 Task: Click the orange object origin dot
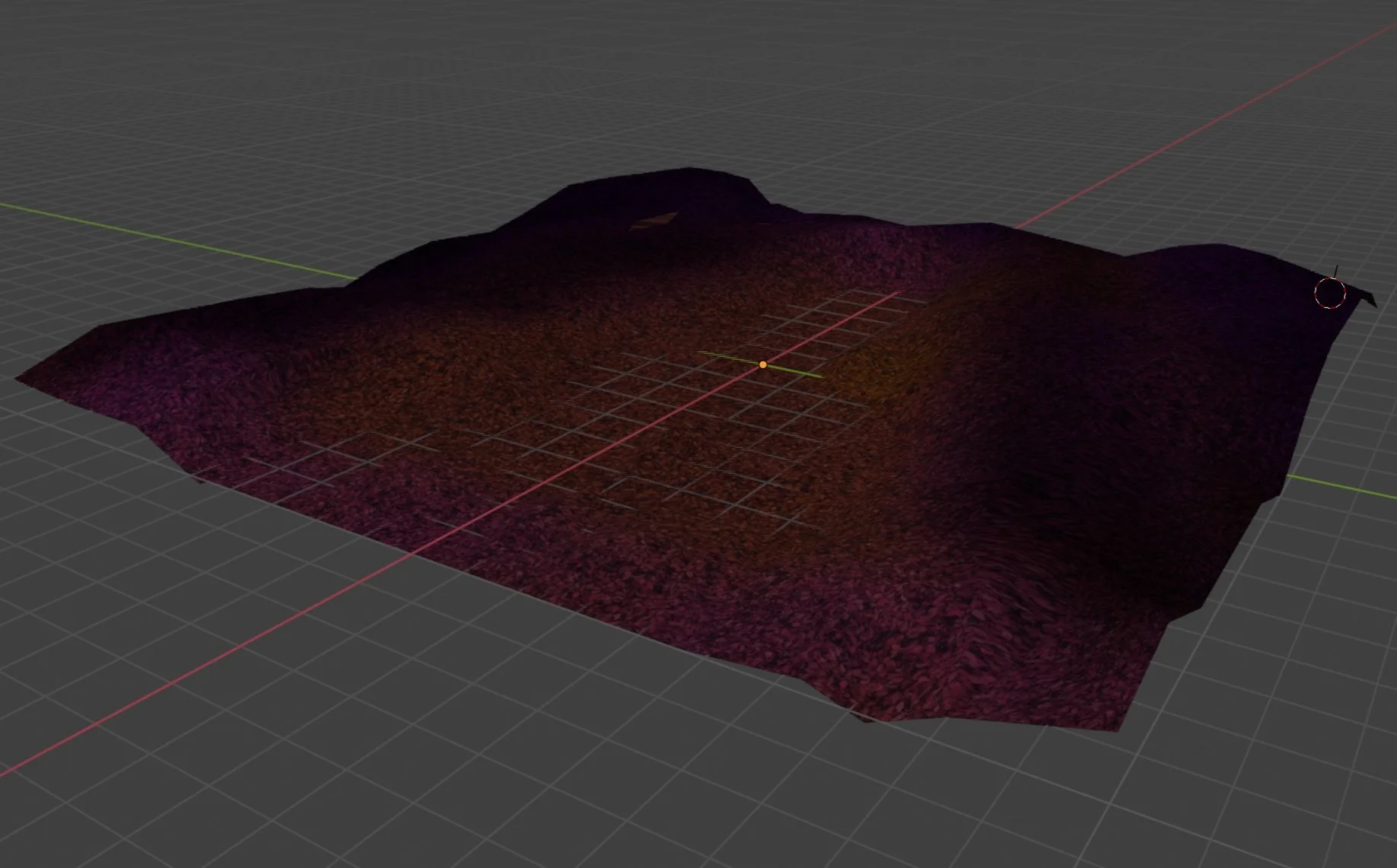(763, 365)
